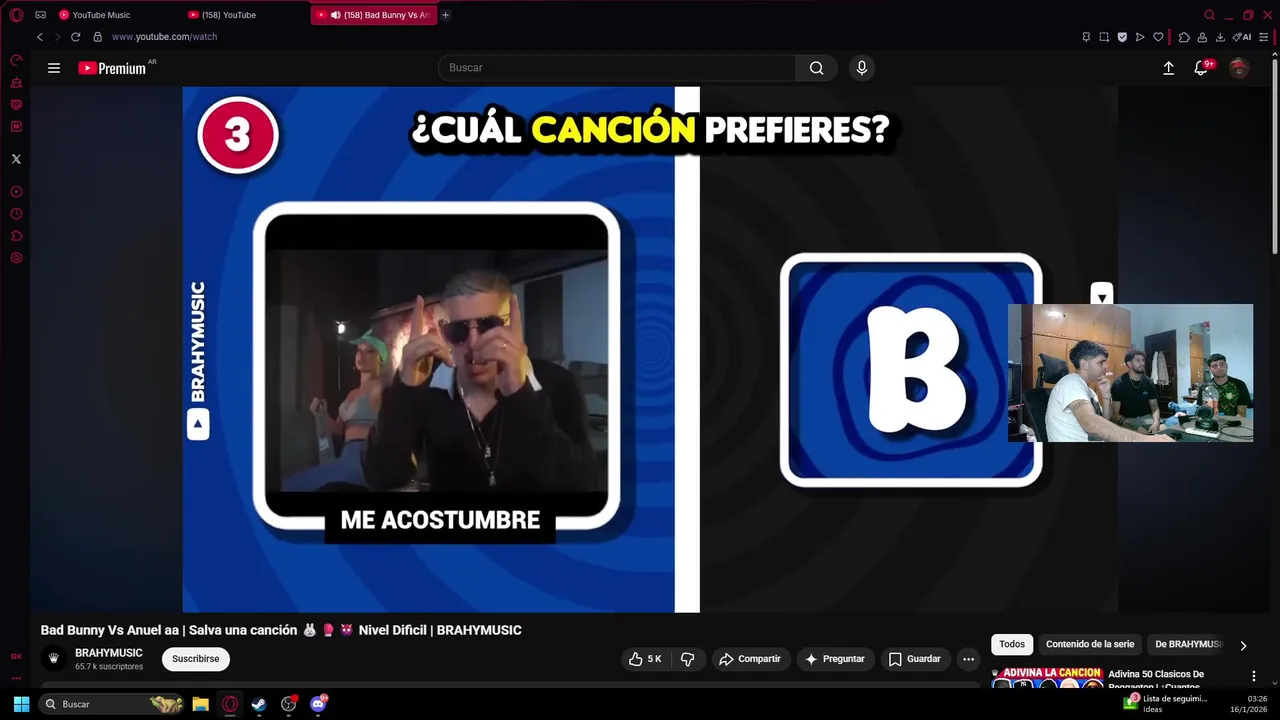Reload the current page
Viewport: 1280px width, 720px height.
[x=75, y=37]
